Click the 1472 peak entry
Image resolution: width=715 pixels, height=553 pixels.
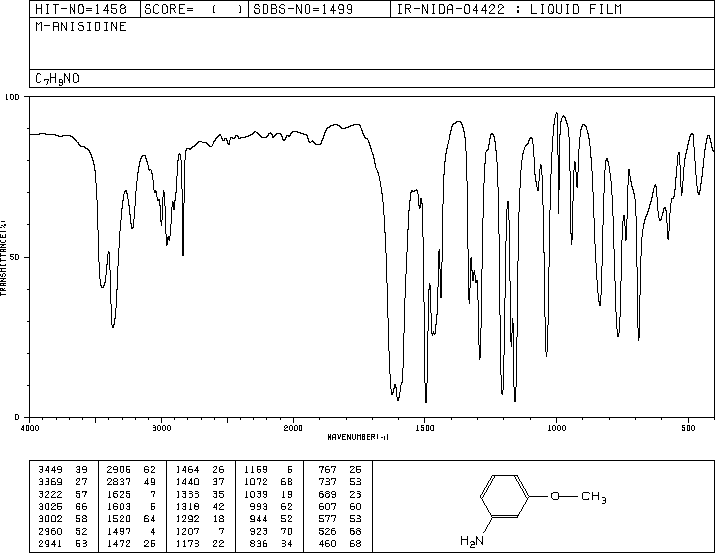click(131, 544)
